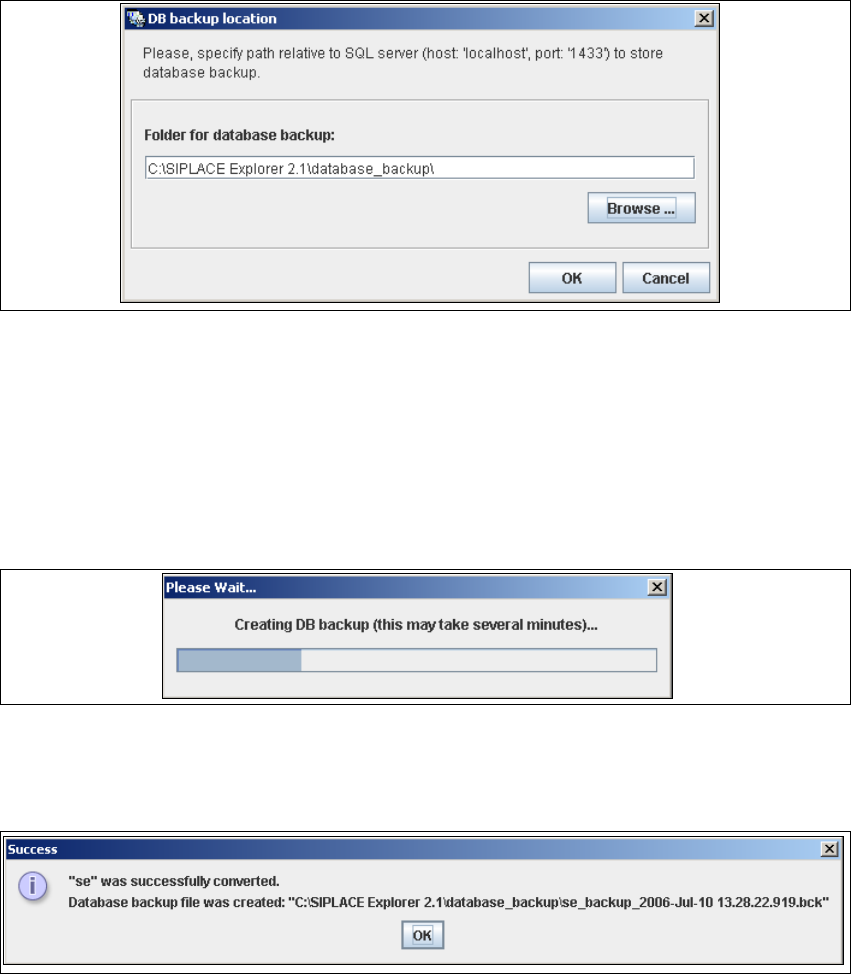Image resolution: width=851 pixels, height=974 pixels.
Task: Click the DB backup location title icon
Action: point(135,19)
